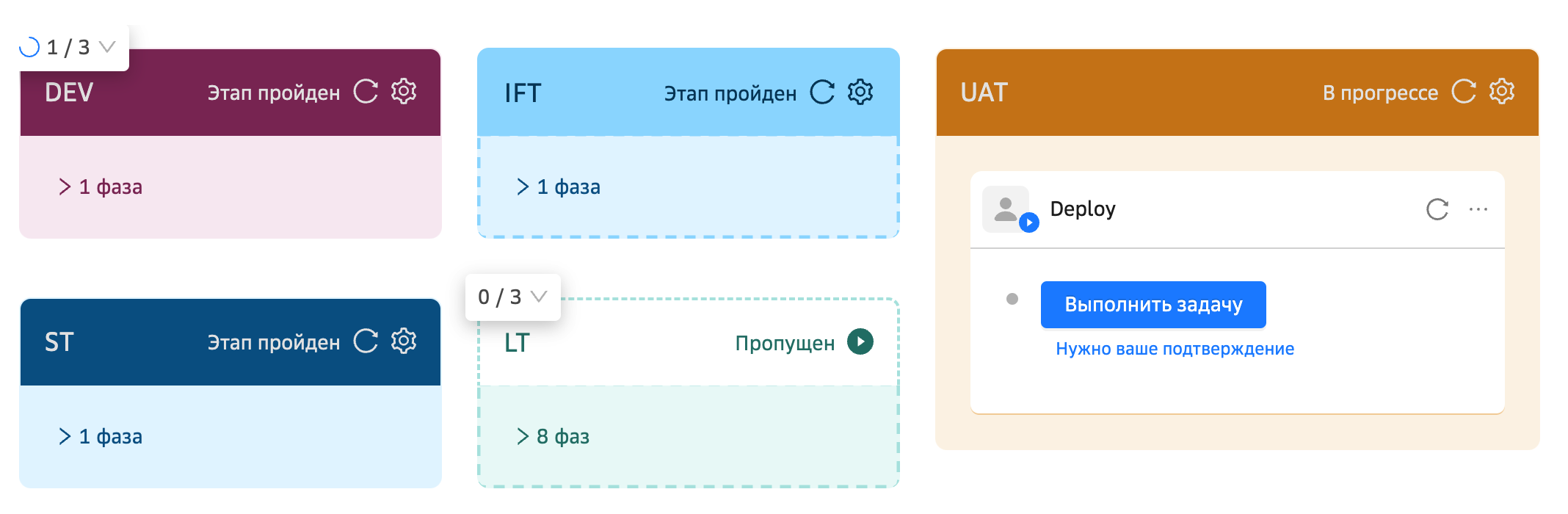Click the Нужно ваше подтверждение link
This screenshot has width=1568, height=514.
coord(1175,349)
